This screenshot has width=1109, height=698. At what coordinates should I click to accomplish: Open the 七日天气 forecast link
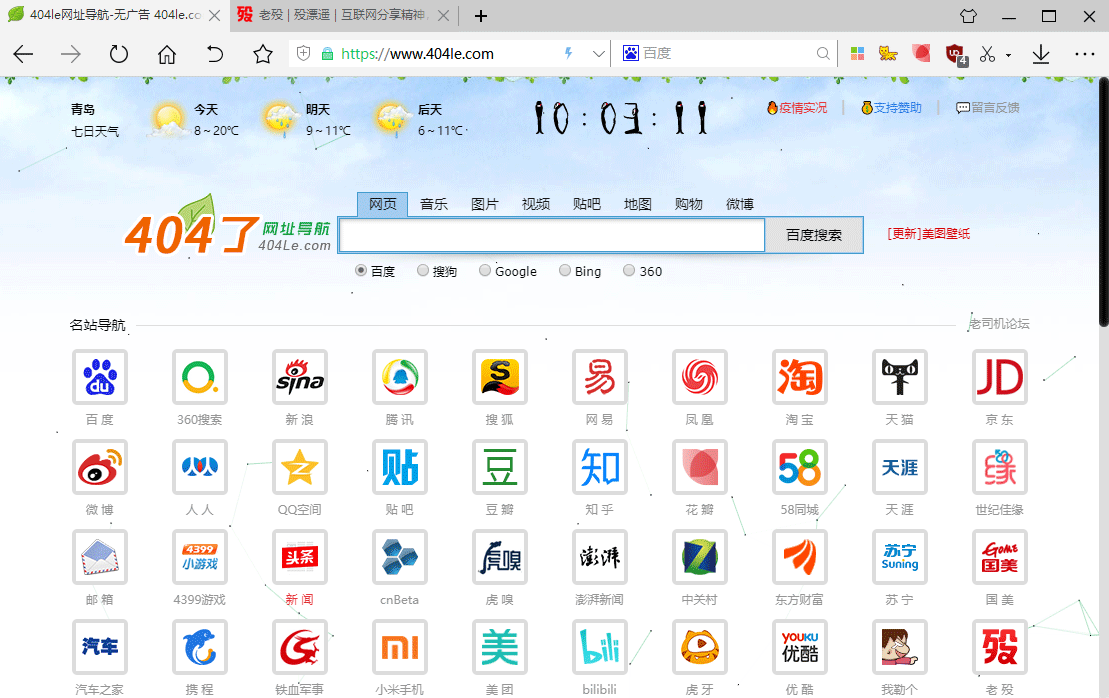95,132
